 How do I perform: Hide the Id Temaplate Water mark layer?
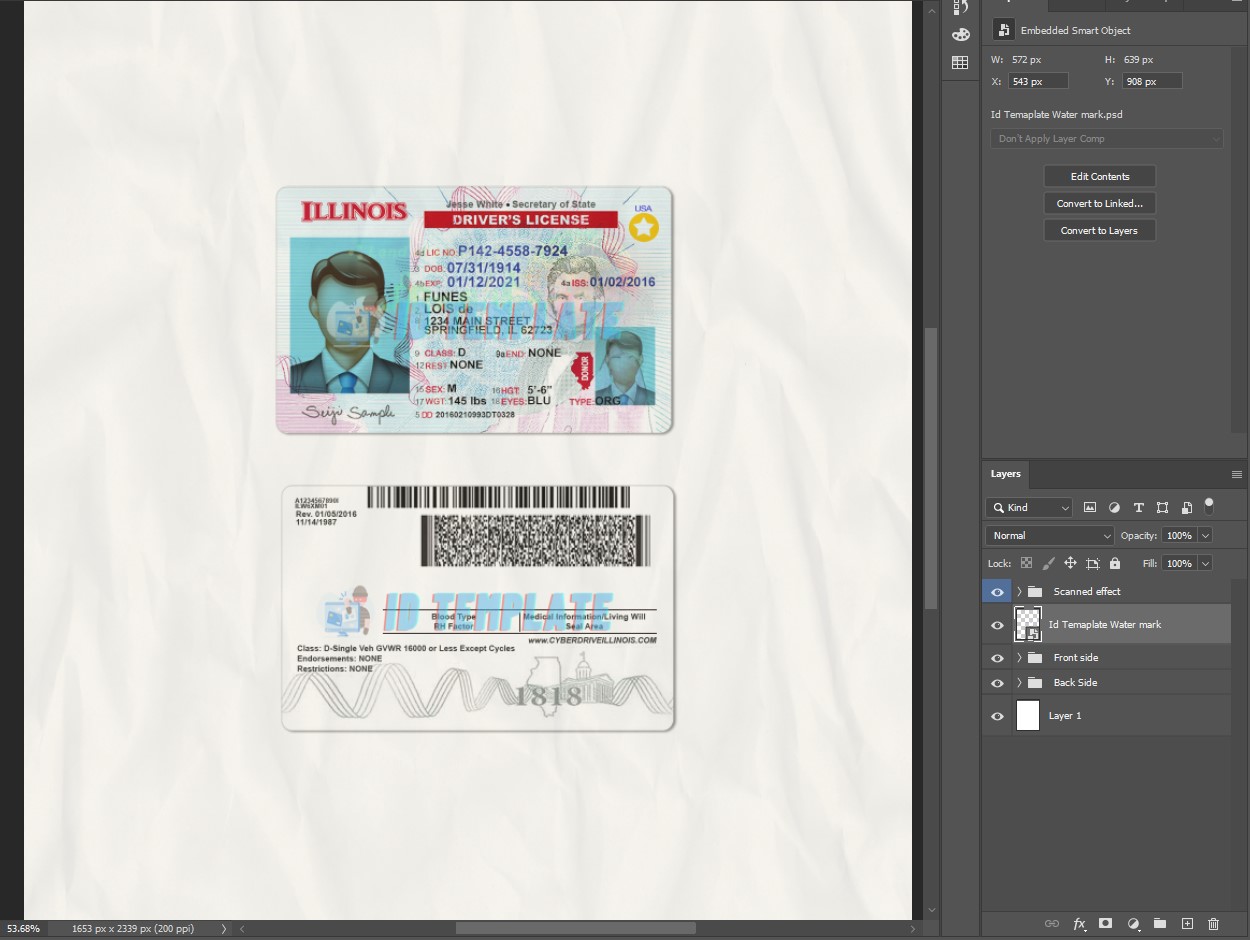[997, 625]
